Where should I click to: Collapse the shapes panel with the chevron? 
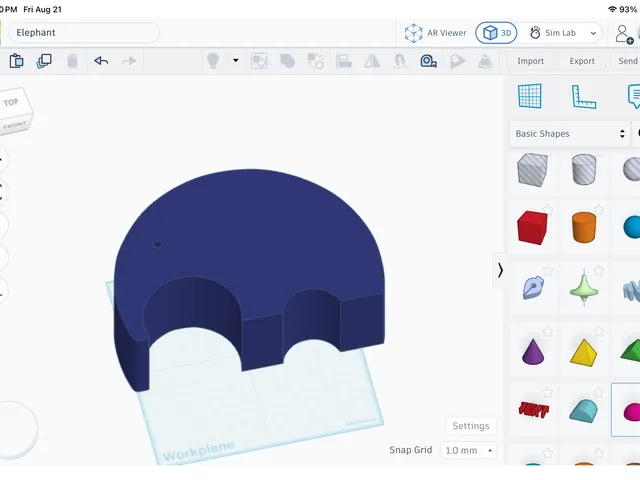[500, 270]
